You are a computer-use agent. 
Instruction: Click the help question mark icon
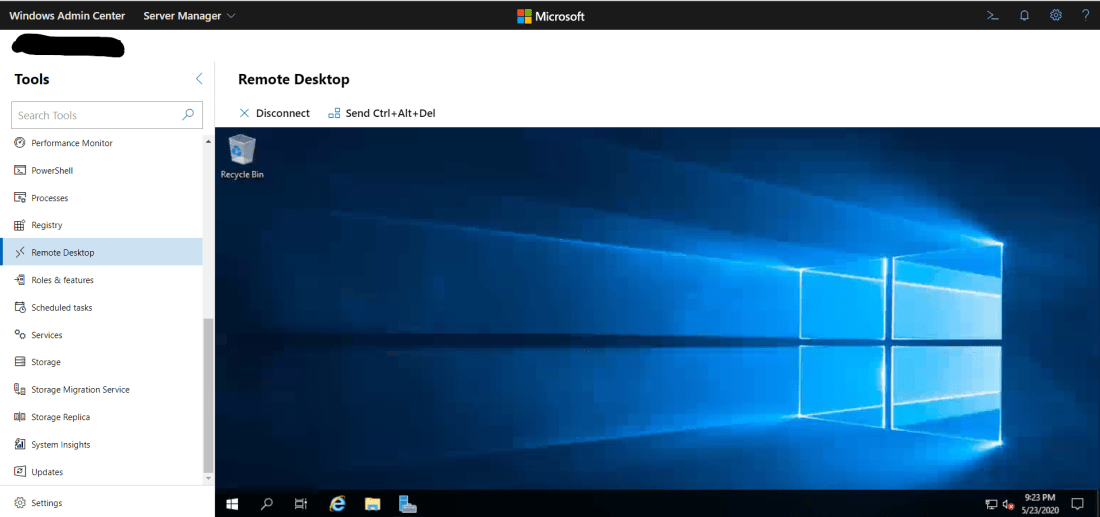click(1085, 15)
